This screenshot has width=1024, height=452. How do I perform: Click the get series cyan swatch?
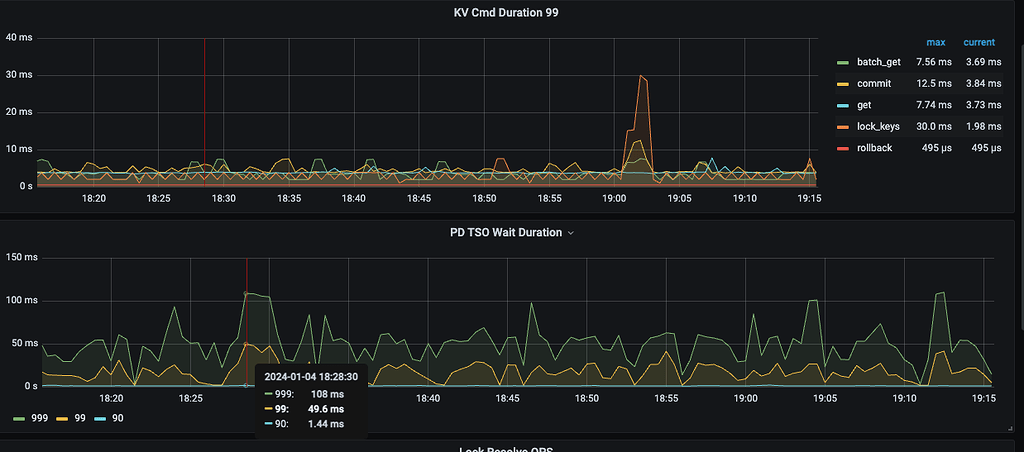click(x=843, y=105)
